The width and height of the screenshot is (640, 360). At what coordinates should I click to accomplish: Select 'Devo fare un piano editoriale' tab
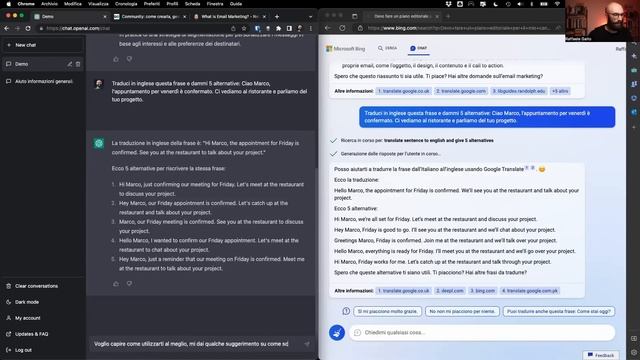coord(403,16)
